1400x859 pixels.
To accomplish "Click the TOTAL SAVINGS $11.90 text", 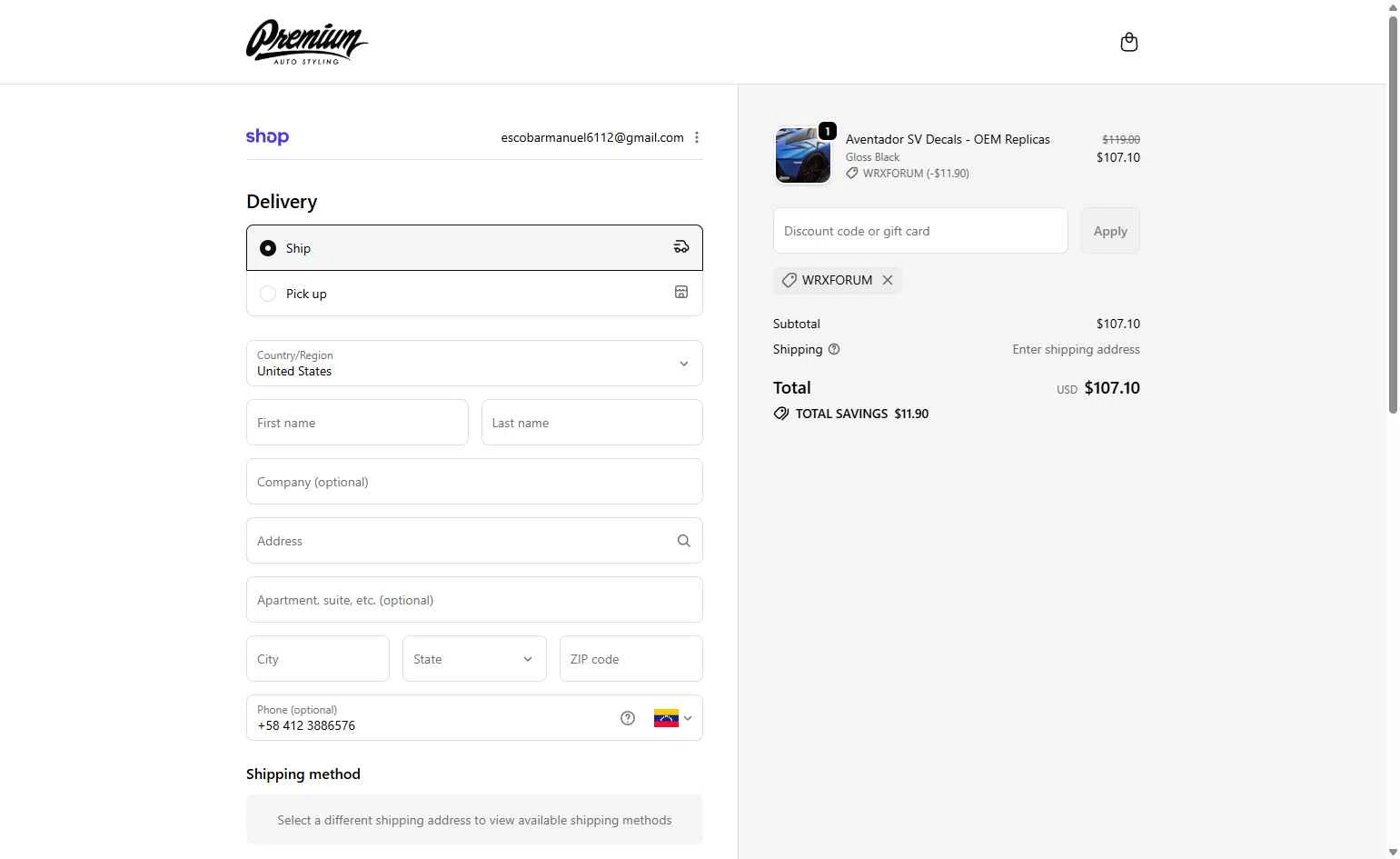I will click(862, 414).
